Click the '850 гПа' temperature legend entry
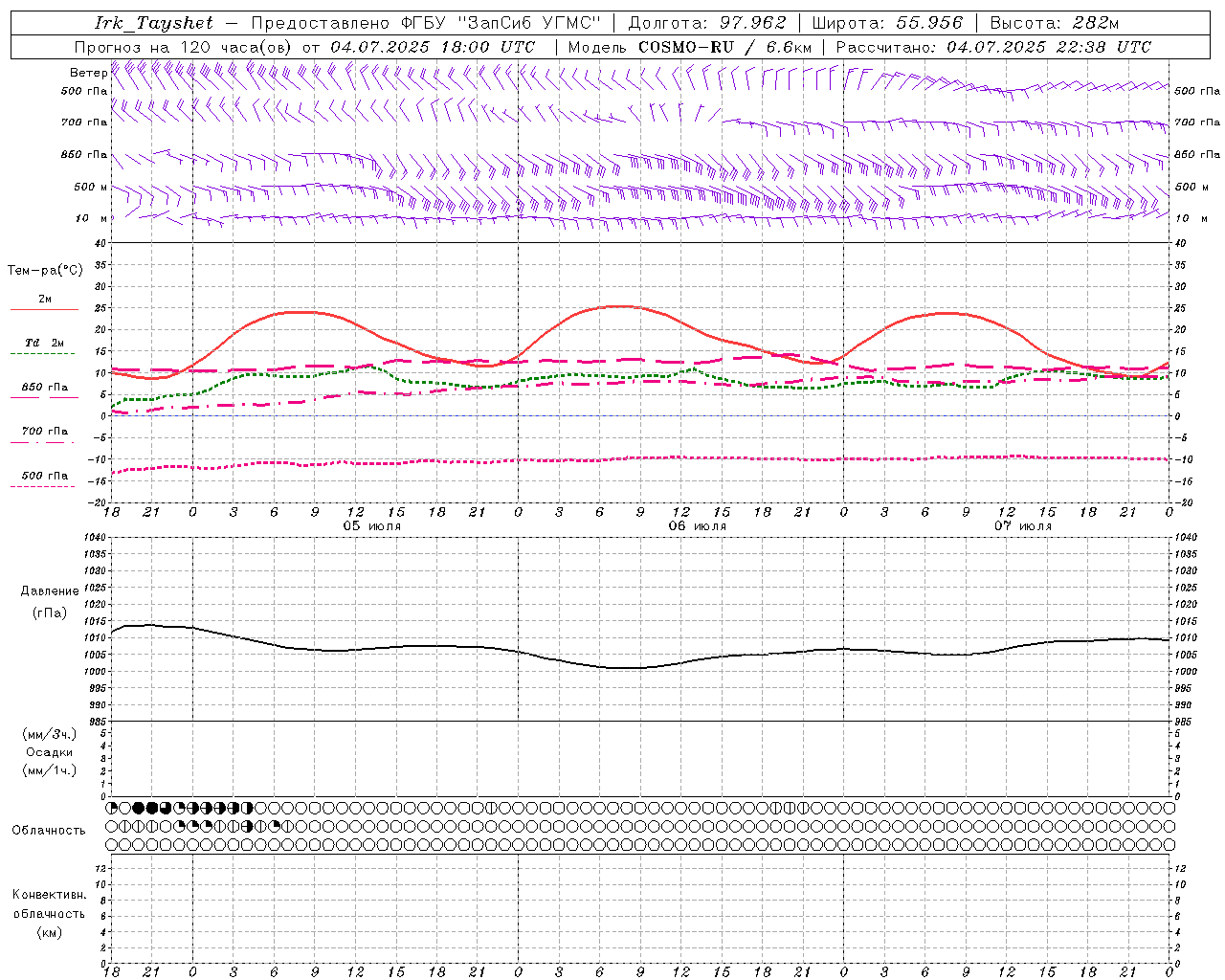Screen dimensions: 1225x980 (x=44, y=388)
